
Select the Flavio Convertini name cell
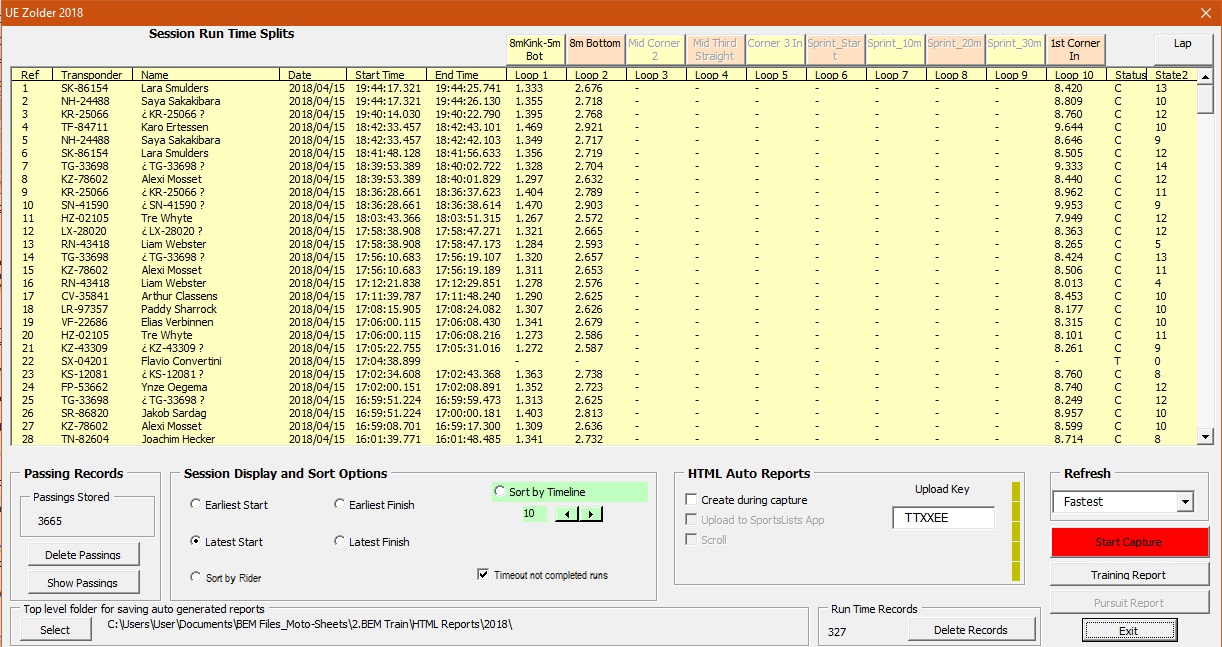181,361
